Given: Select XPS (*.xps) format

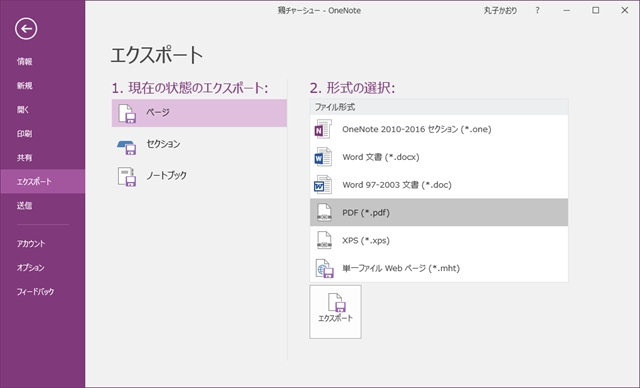Looking at the screenshot, I should [439, 240].
